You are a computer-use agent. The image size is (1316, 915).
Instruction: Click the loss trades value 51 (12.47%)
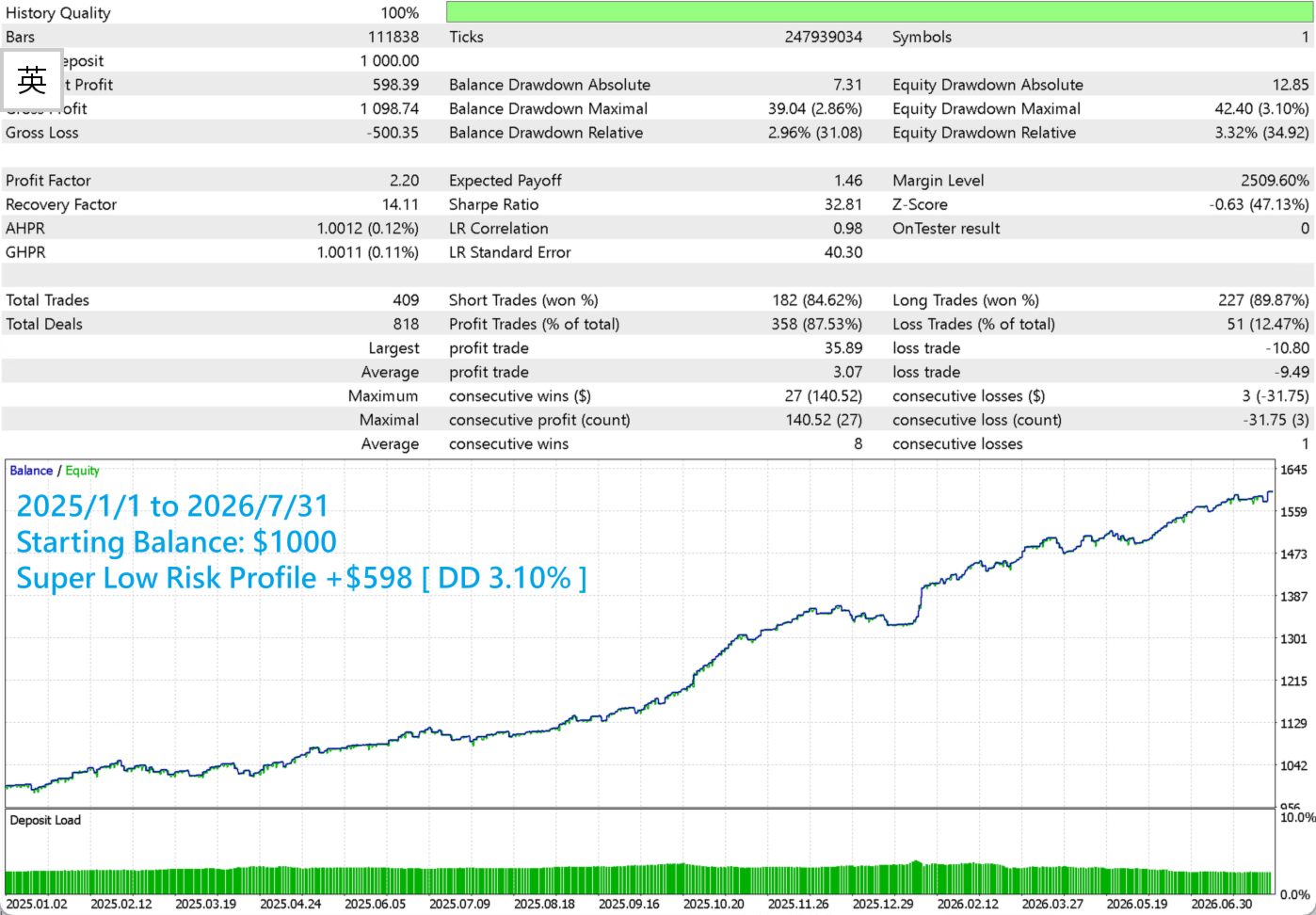click(1268, 325)
